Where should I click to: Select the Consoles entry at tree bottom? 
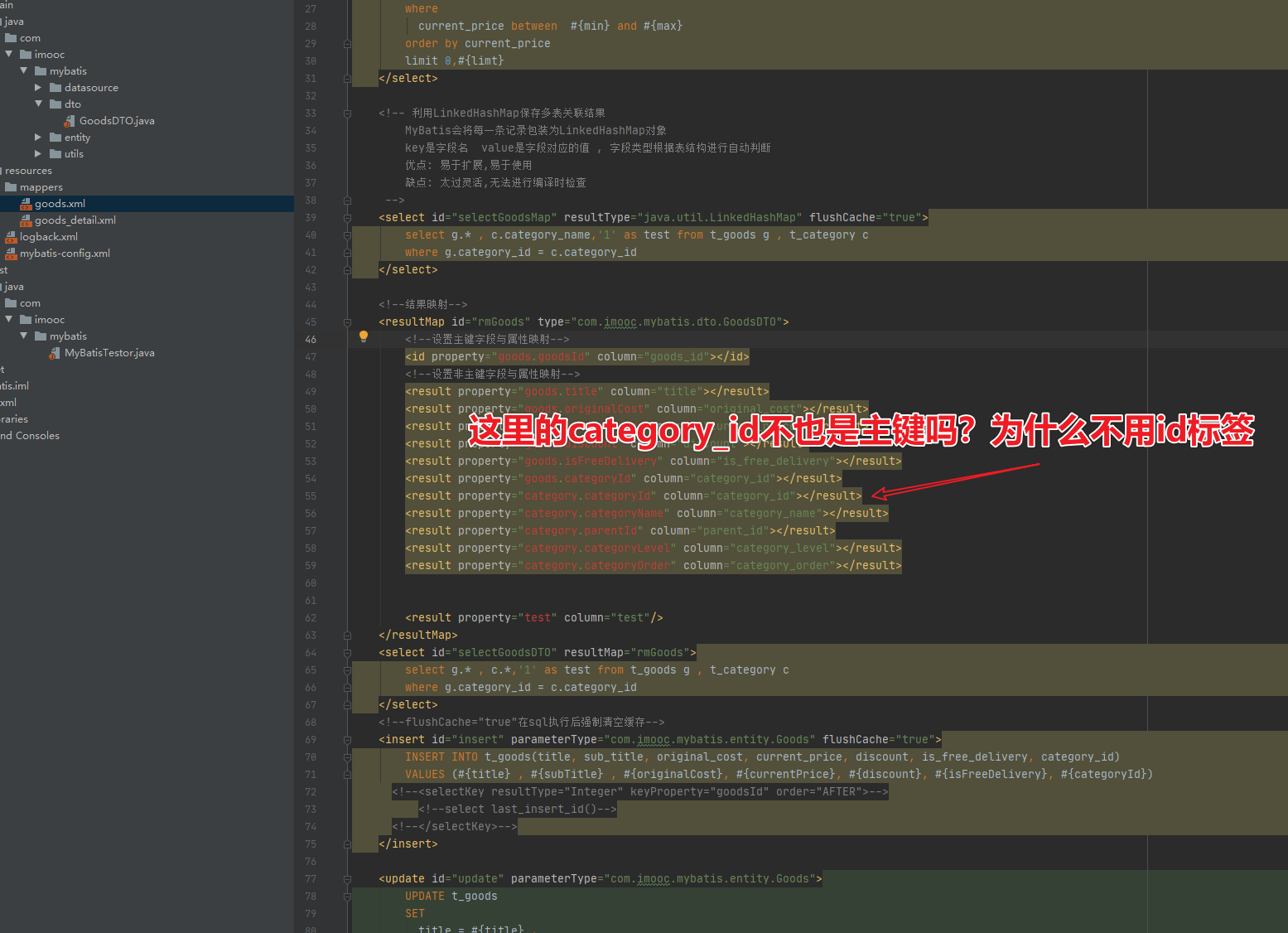pyautogui.click(x=30, y=436)
